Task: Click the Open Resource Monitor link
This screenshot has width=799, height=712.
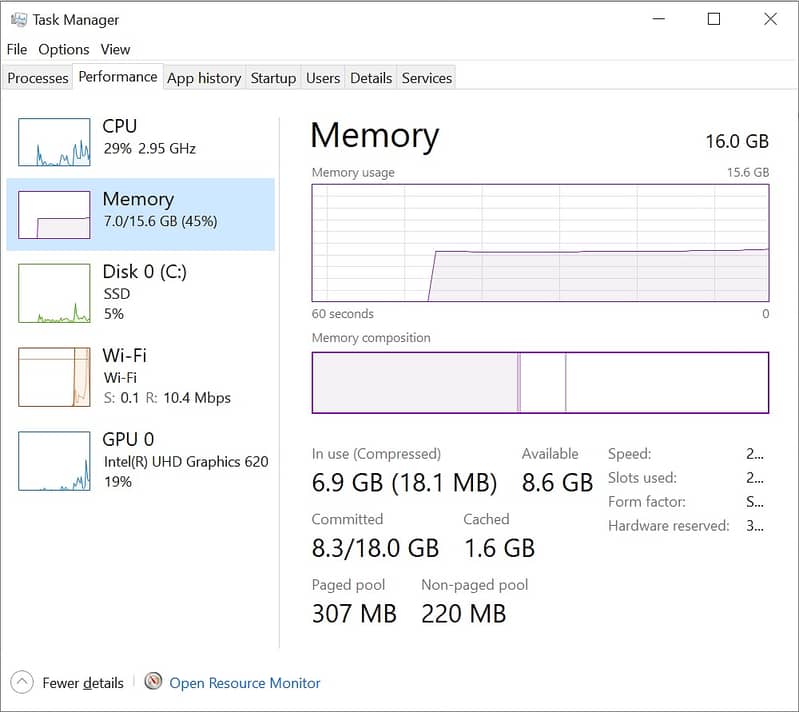Action: (x=245, y=683)
